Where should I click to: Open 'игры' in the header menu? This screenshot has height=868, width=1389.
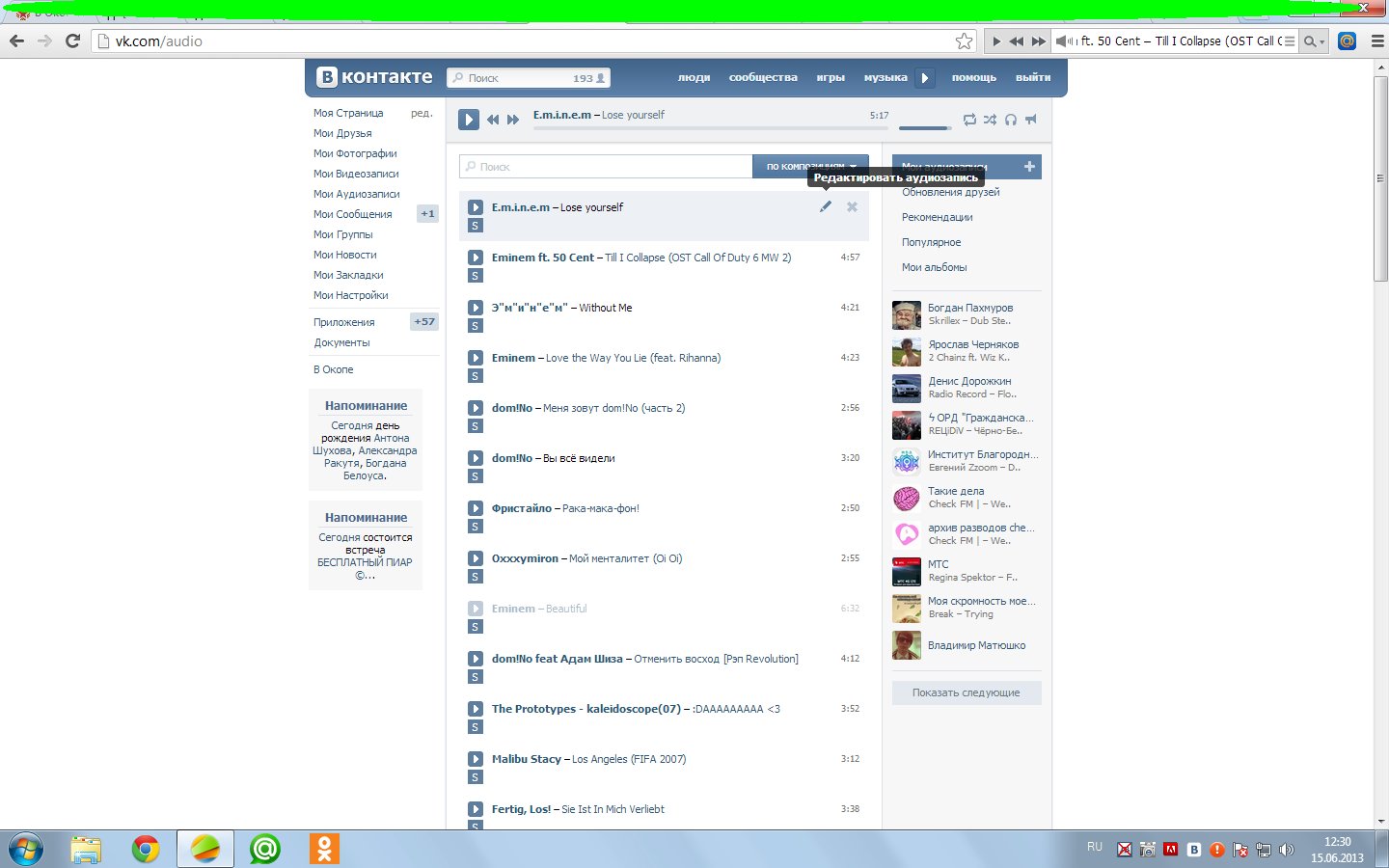point(831,77)
